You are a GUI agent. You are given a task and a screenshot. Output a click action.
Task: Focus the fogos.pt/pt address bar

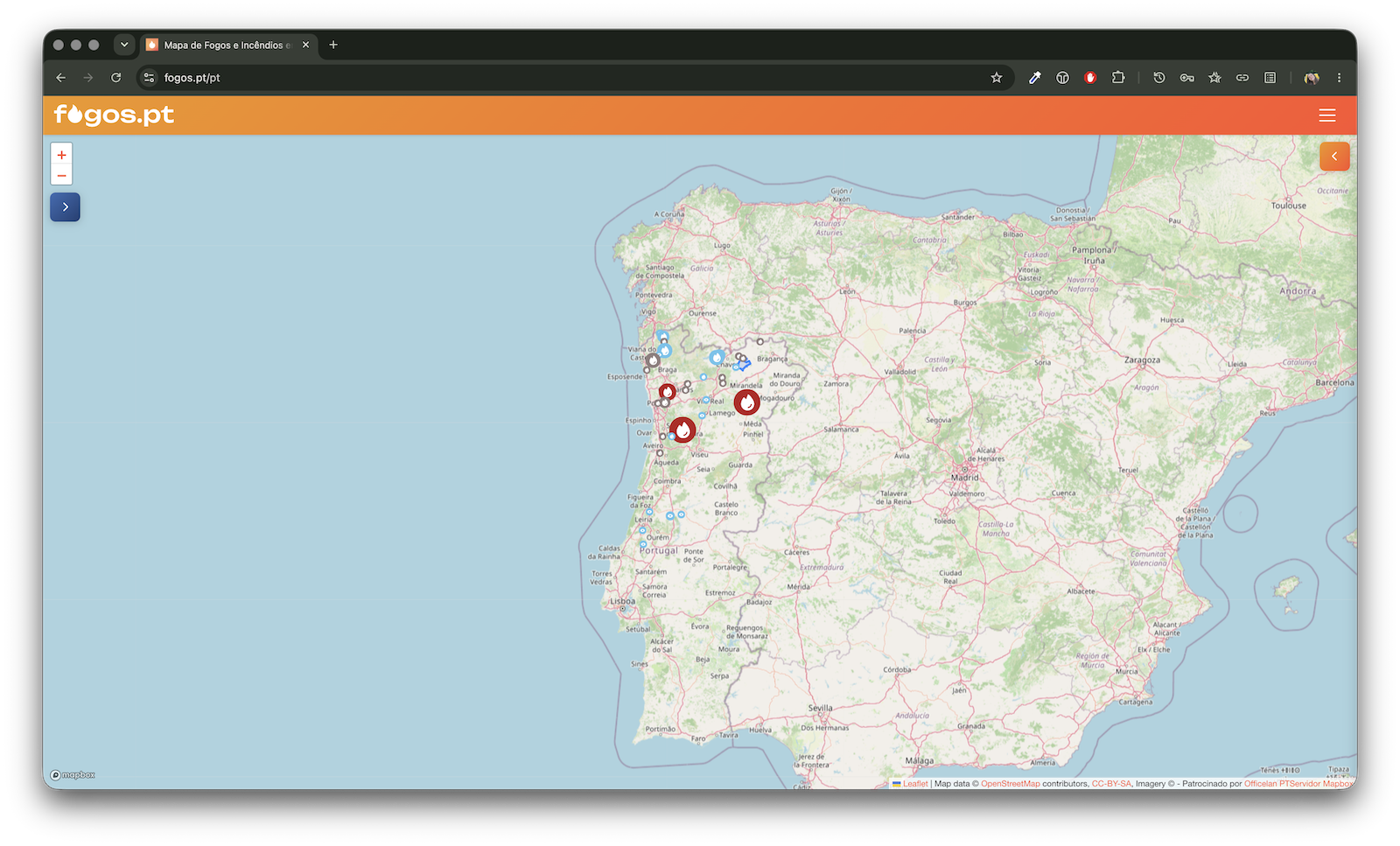coord(573,78)
